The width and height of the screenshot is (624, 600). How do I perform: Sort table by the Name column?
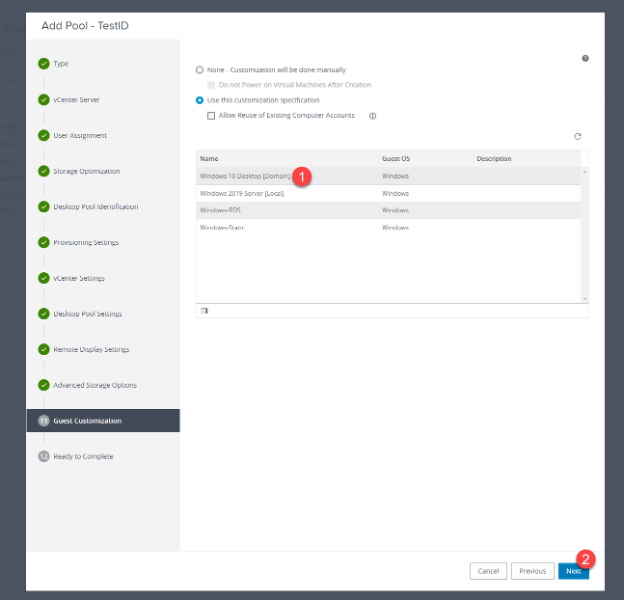click(209, 158)
